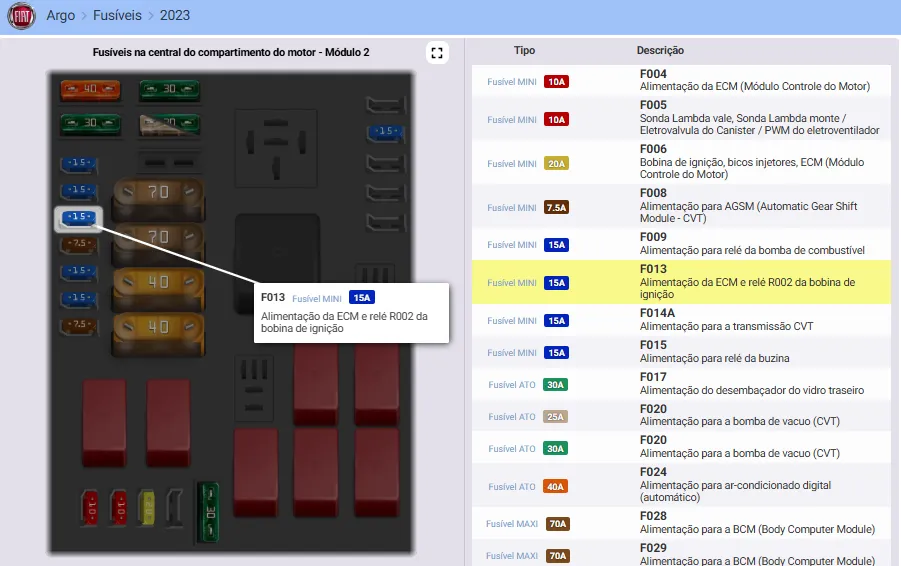Select the F020 row with 25A badge

click(x=681, y=416)
